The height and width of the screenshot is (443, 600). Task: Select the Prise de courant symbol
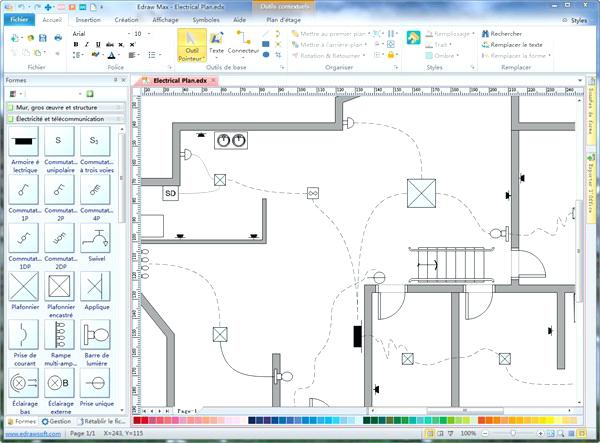point(24,334)
